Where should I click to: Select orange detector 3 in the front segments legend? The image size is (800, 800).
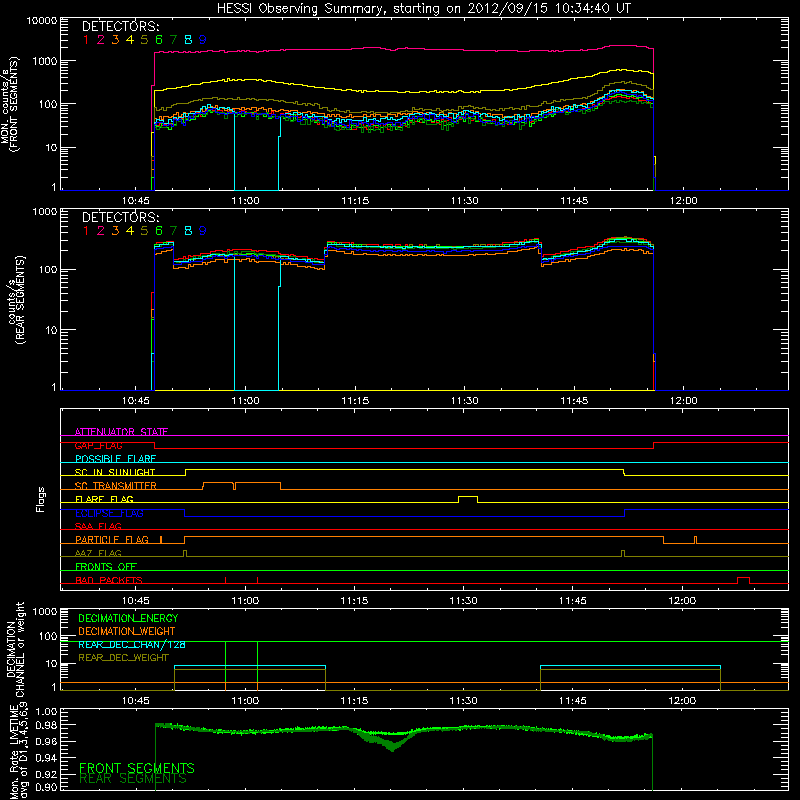click(x=115, y=40)
